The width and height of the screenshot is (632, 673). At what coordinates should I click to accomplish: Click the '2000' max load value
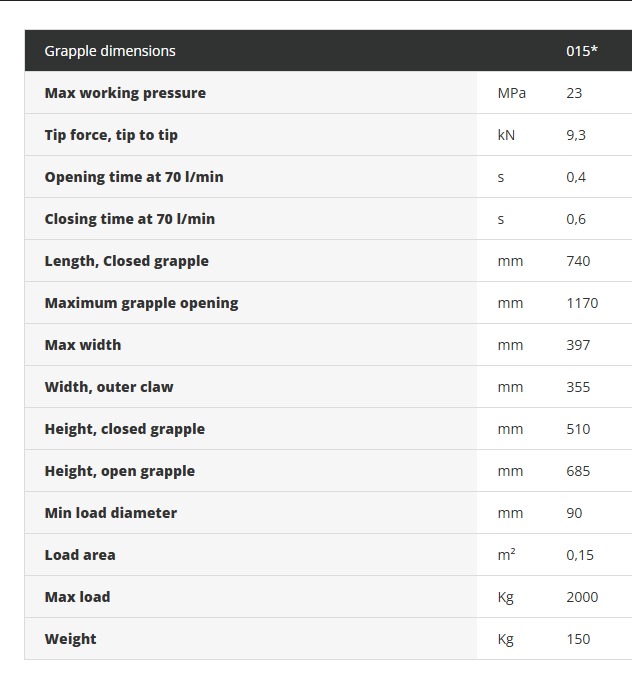[582, 597]
